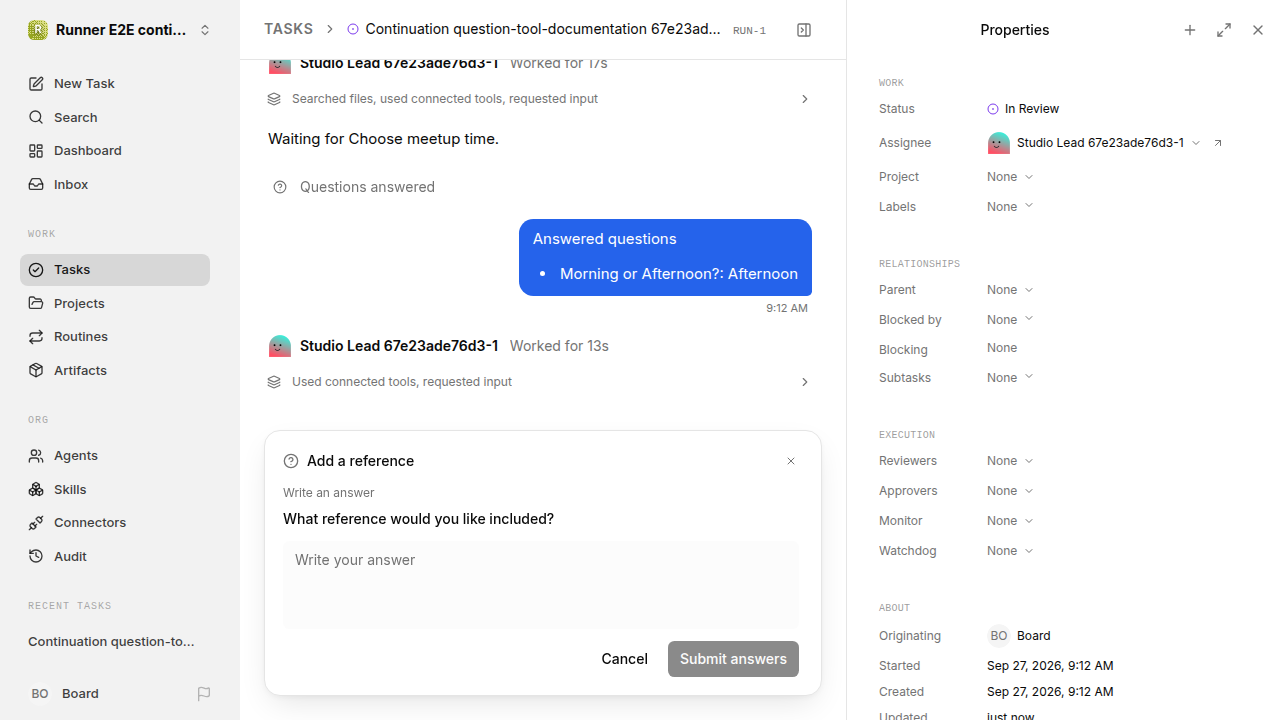Open the Monitor None dropdown
This screenshot has height=720, width=1280.
[1010, 521]
